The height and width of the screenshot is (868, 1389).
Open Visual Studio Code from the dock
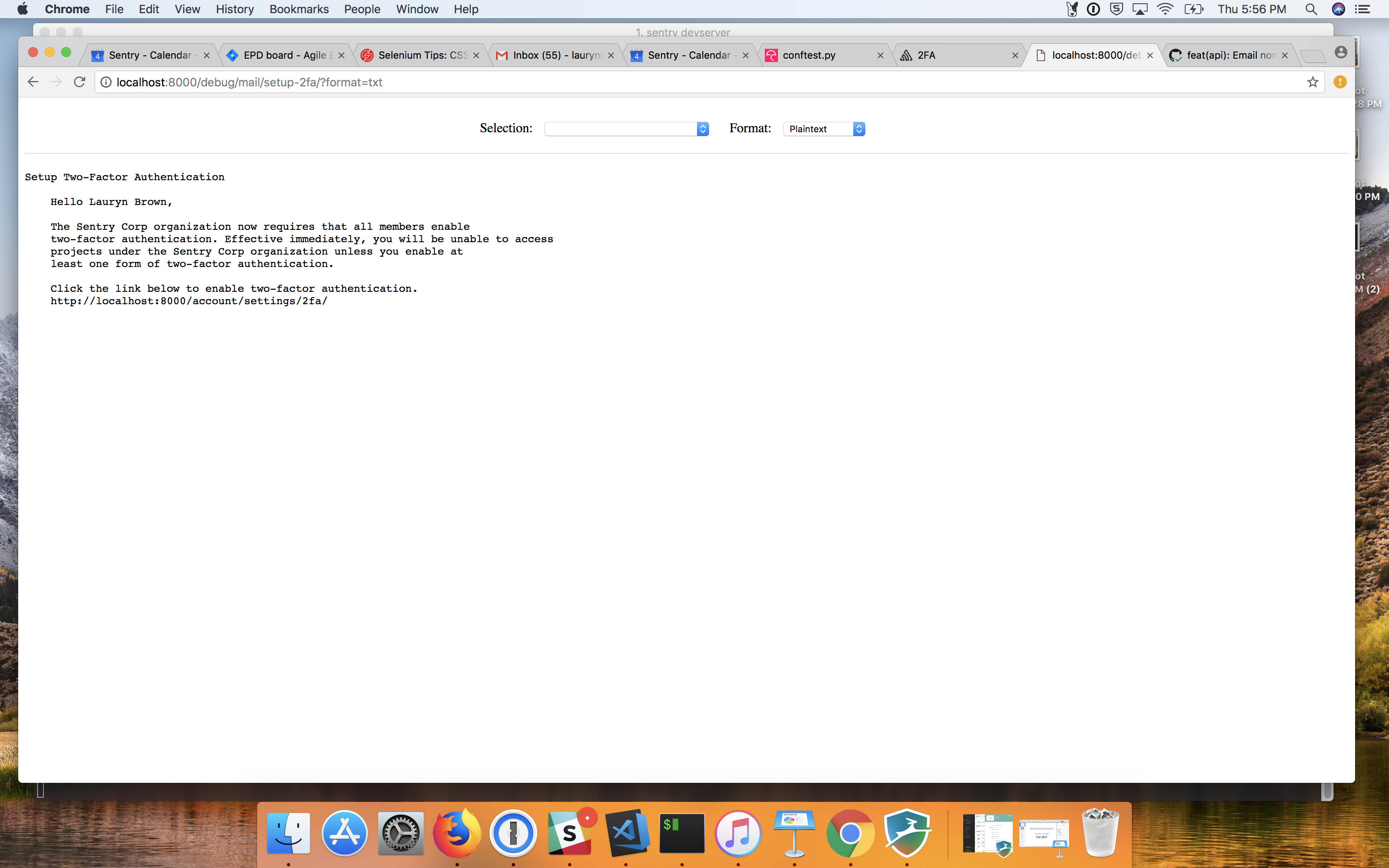click(x=625, y=832)
